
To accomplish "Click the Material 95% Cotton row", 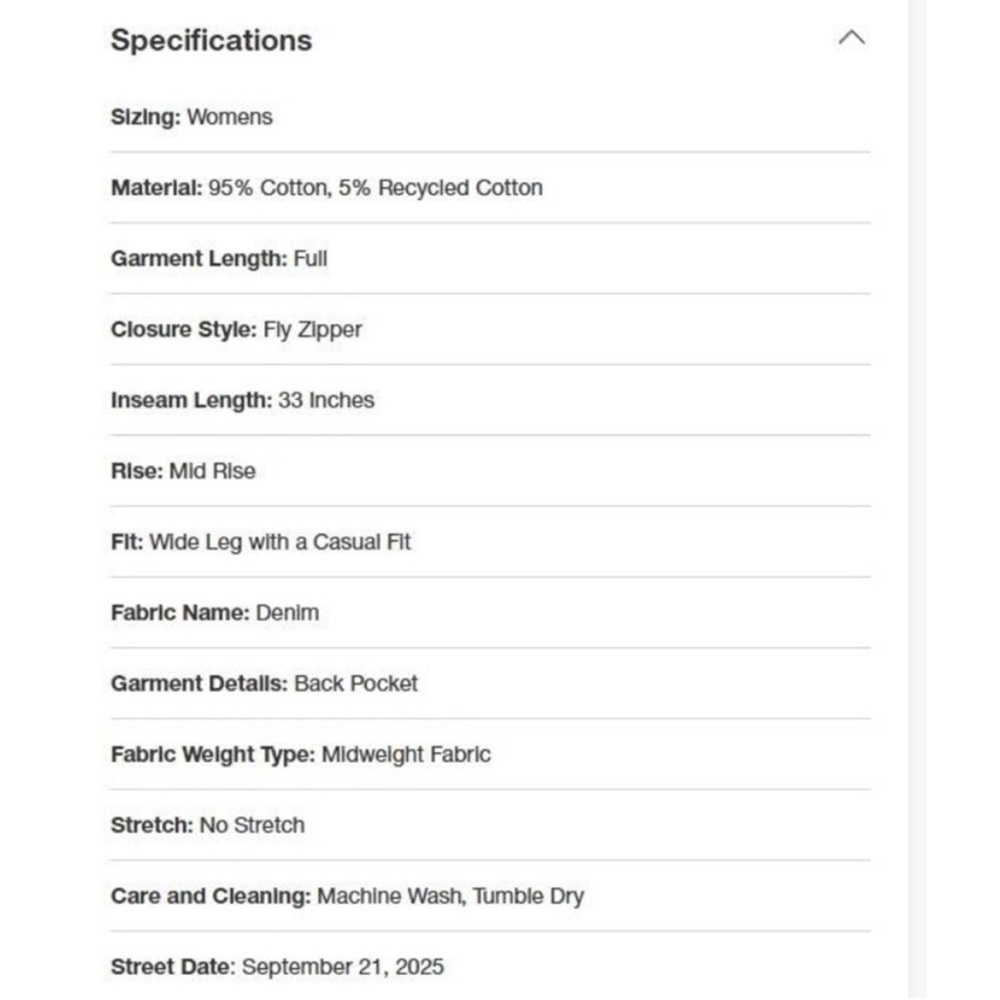I will (x=490, y=188).
